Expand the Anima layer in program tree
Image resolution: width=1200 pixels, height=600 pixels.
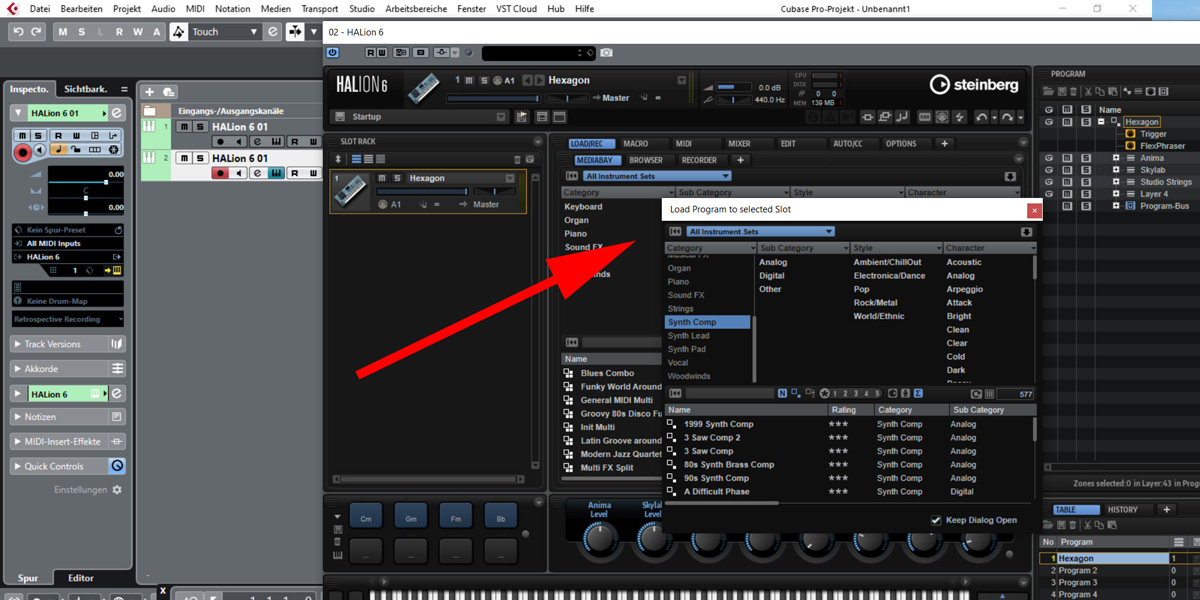point(1116,158)
